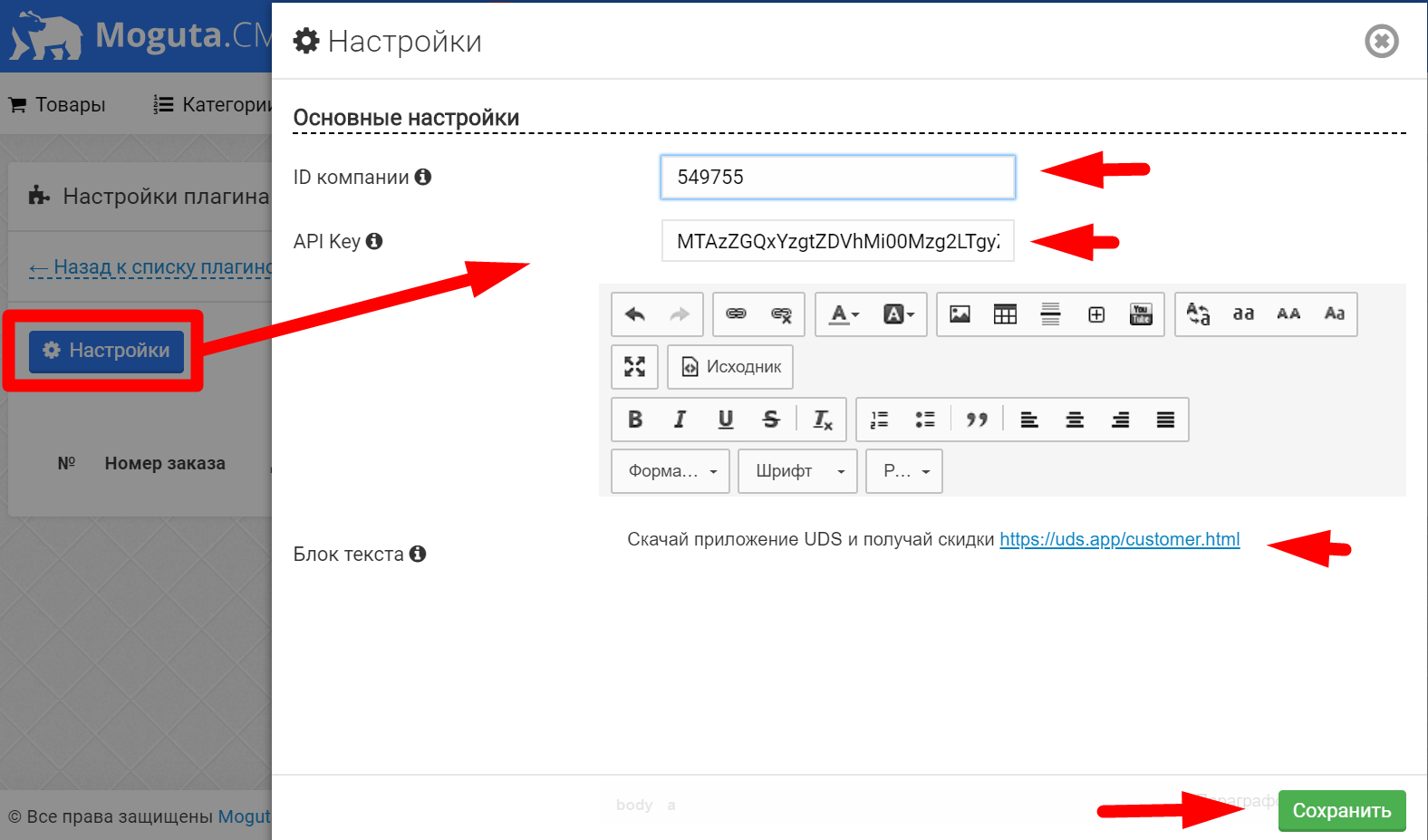
Task: Insert a table into the editor
Action: pos(1005,314)
